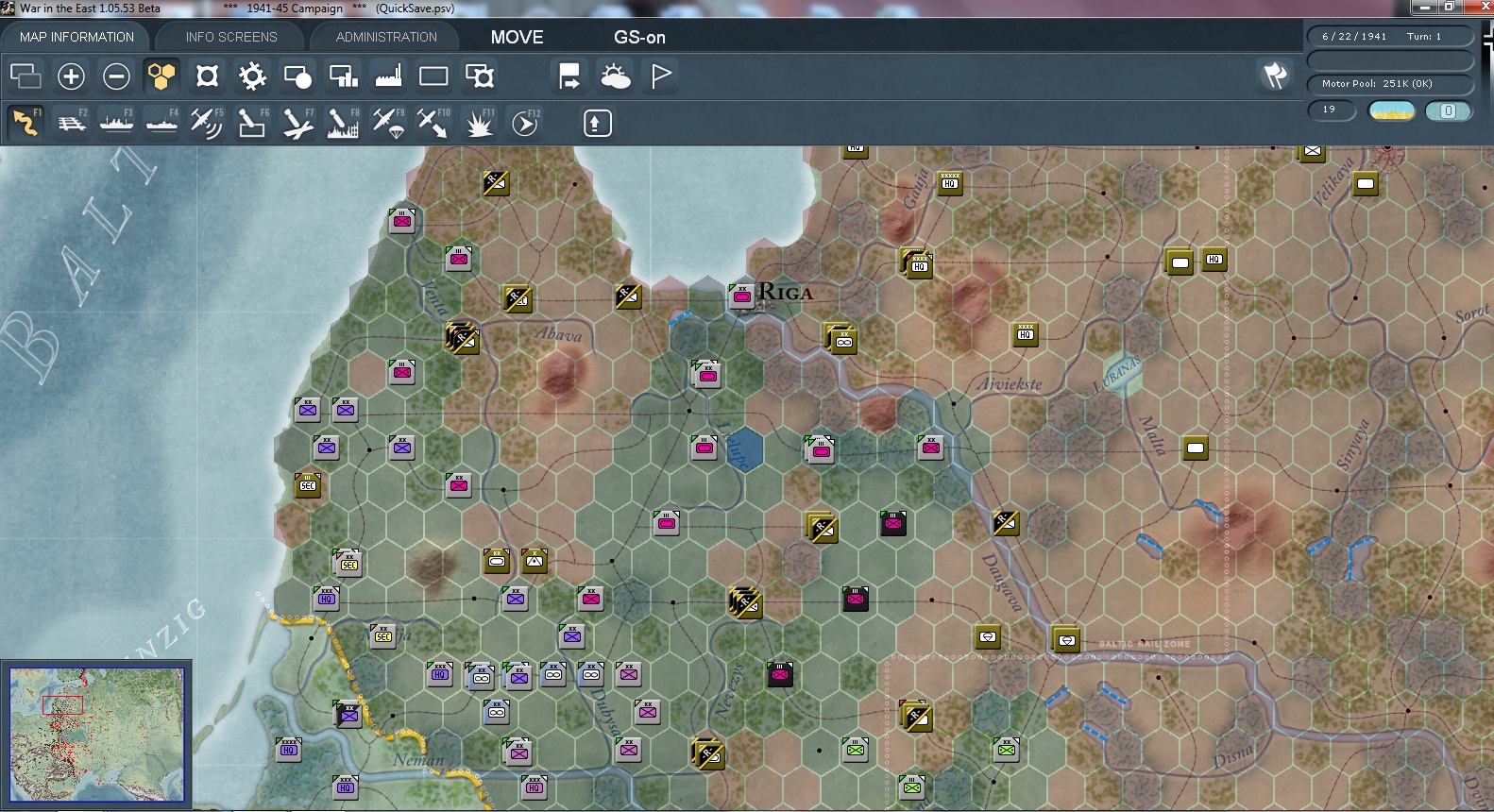Select F8 bomb city mode

343,123
